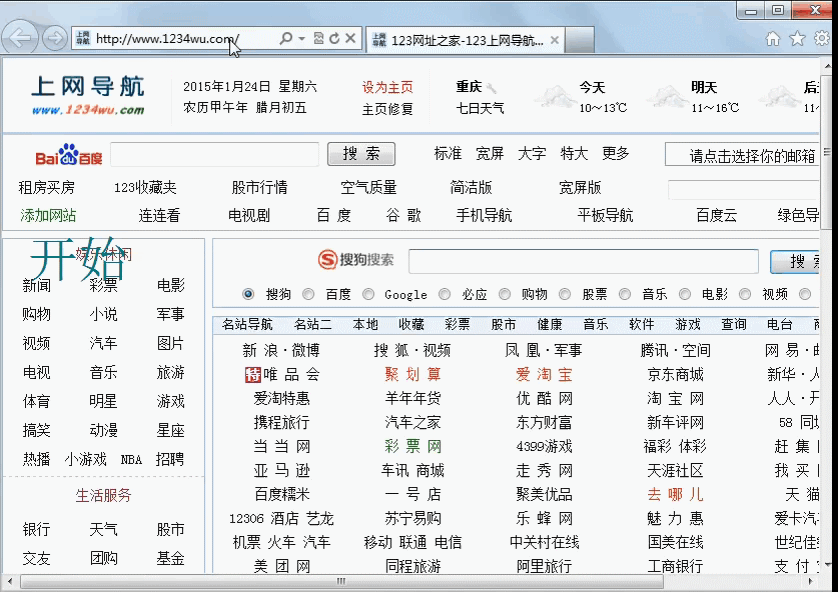Focus the Baidu search input field
Viewport: 838px width, 592px height.
pos(215,154)
